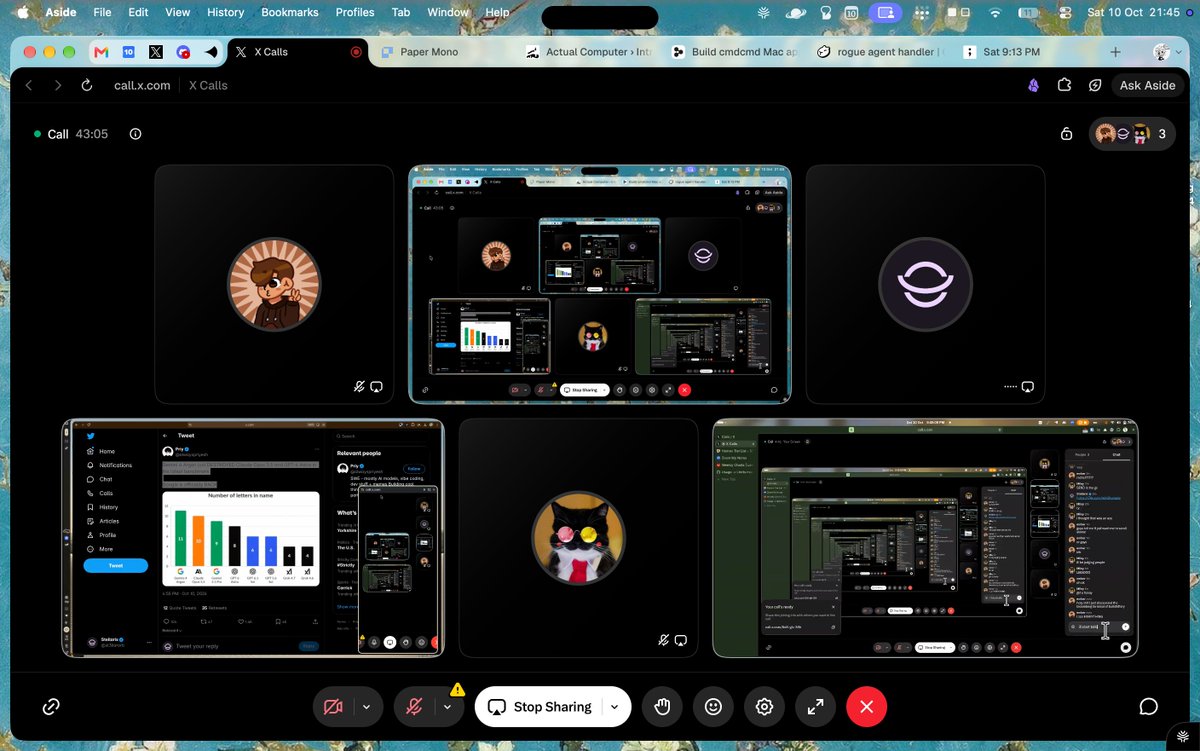The width and height of the screenshot is (1200, 751).
Task: Open call settings gear
Action: coord(765,707)
